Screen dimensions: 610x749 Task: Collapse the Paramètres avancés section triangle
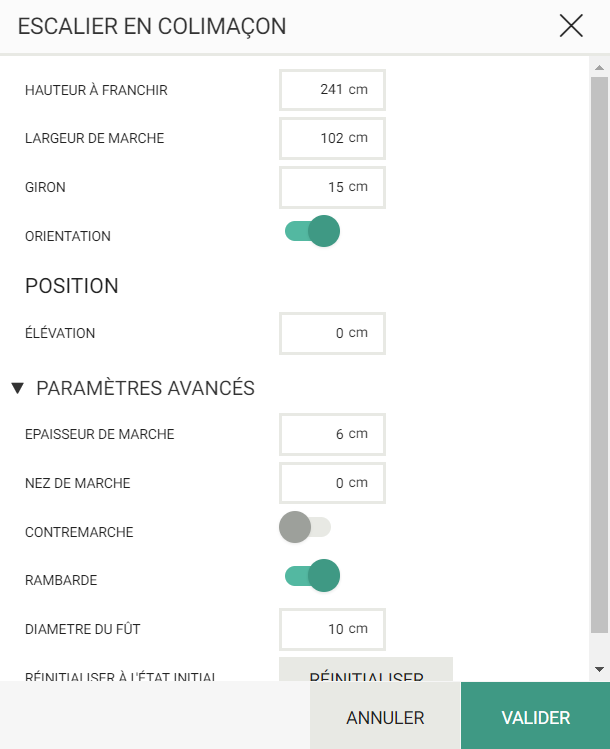tap(18, 388)
